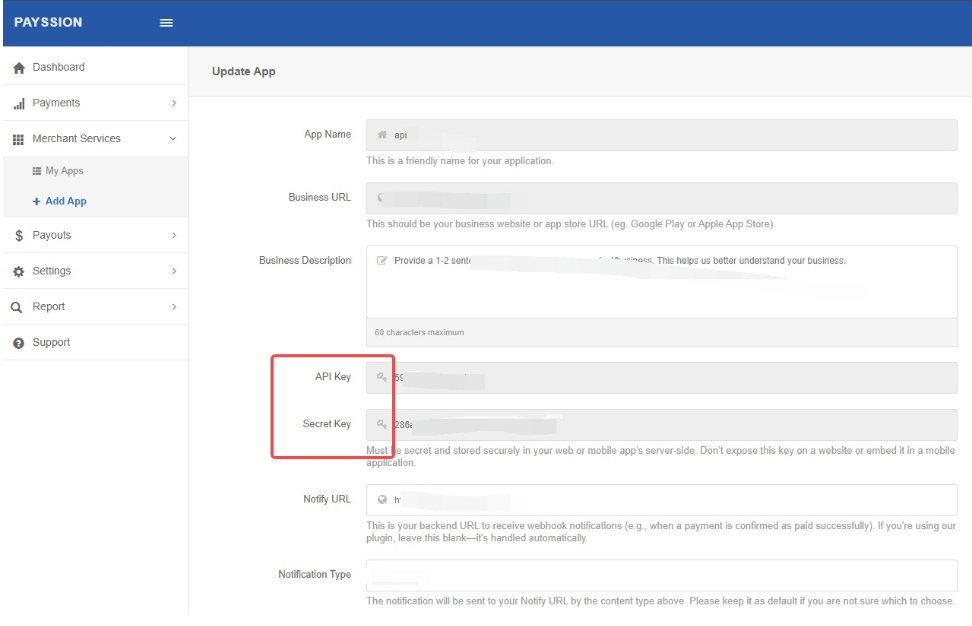
Task: Expand the Payouts submenu chevron
Action: pyautogui.click(x=173, y=236)
